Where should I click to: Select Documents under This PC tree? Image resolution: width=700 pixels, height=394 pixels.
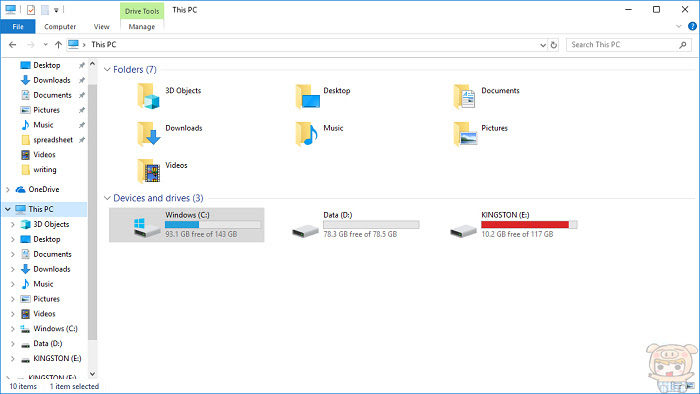coord(52,254)
